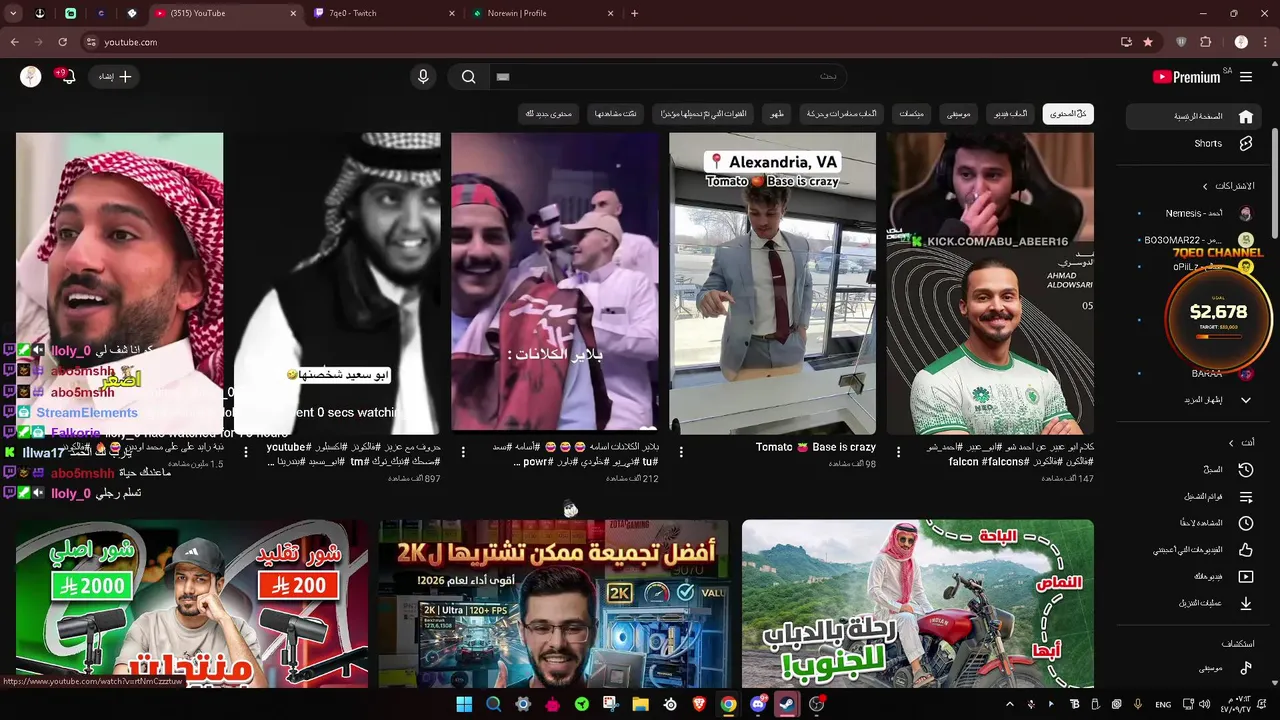Open the Brave shields extension icon
Image resolution: width=1280 pixels, height=720 pixels.
pos(1181,42)
